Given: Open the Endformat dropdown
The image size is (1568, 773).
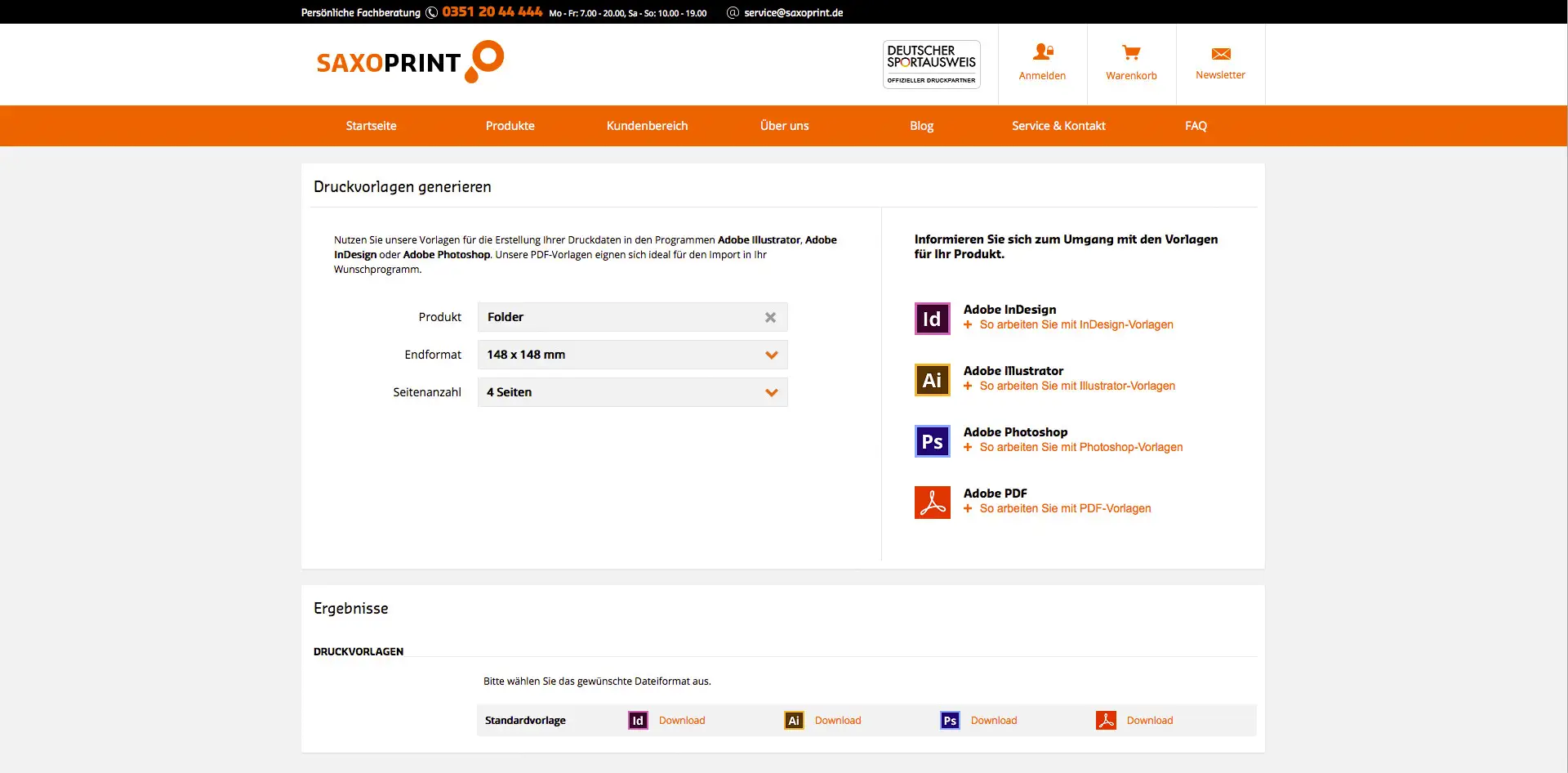Looking at the screenshot, I should (x=632, y=355).
